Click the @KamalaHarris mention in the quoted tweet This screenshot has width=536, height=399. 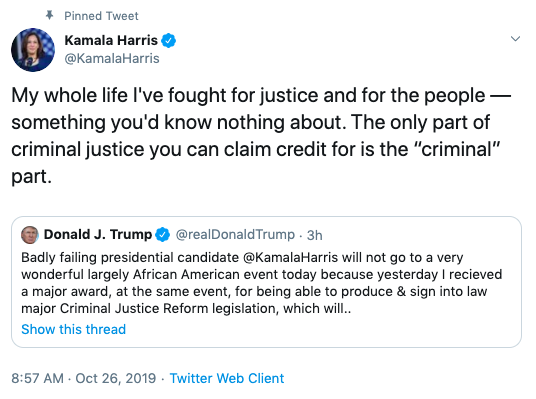291,257
